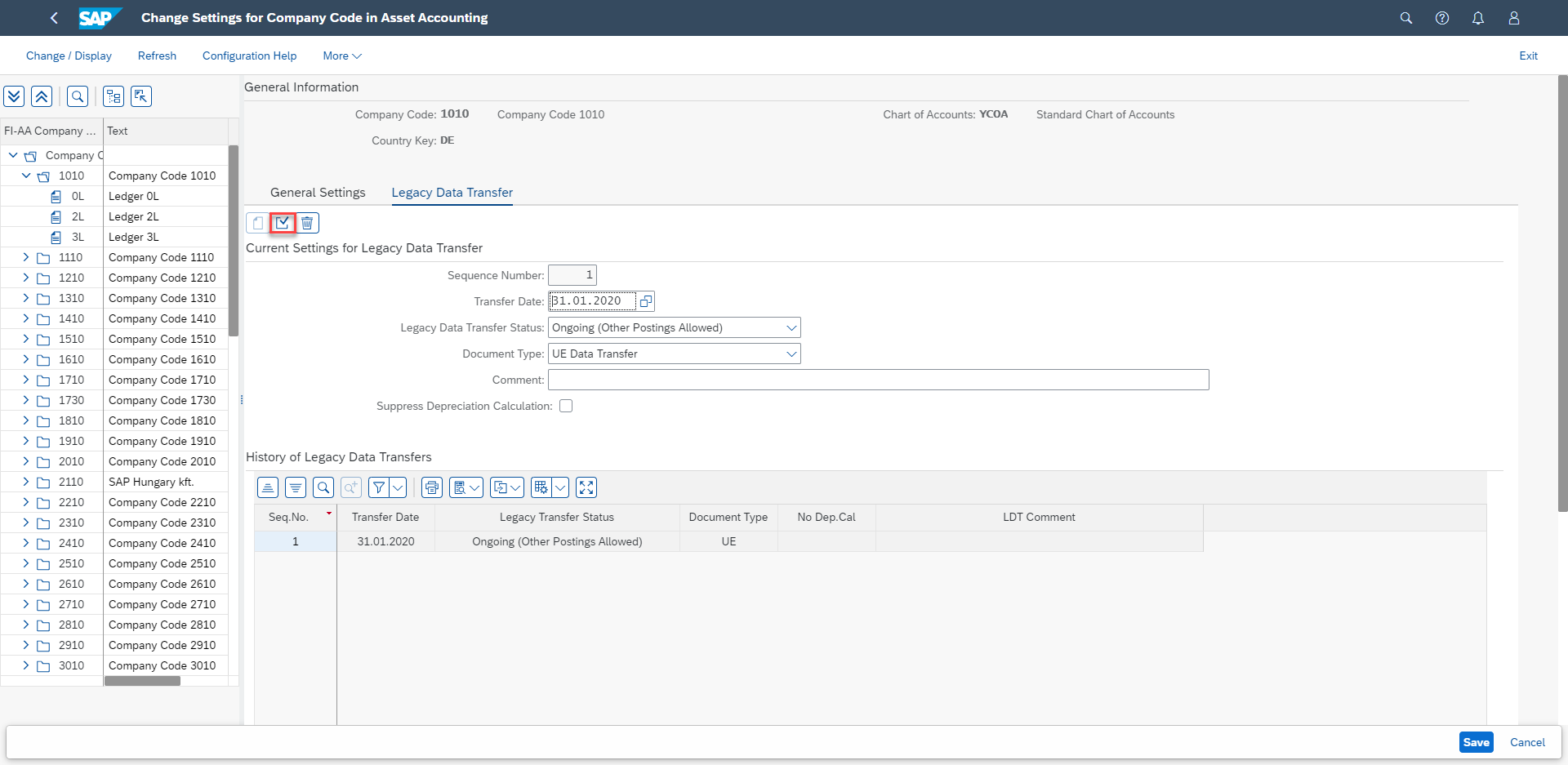Click the layout settings grid icon
Screen dimensions: 1568x765
point(541,487)
